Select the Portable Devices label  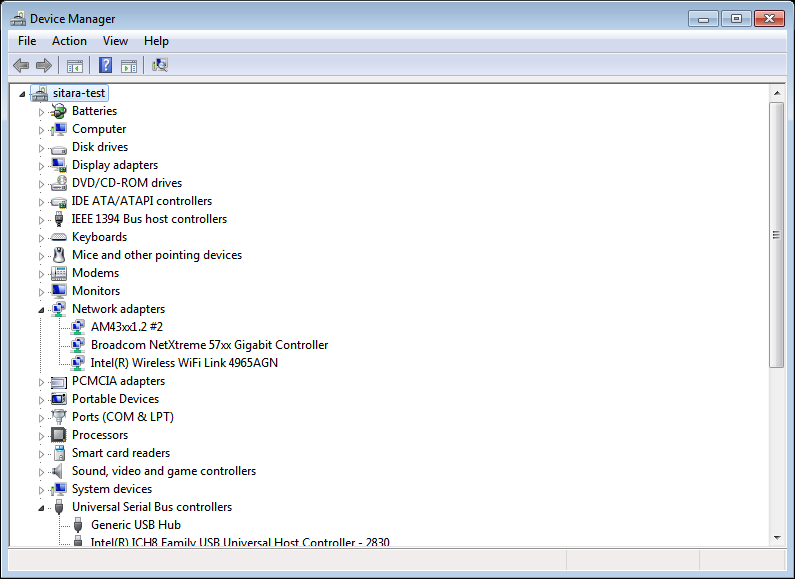pyautogui.click(x=115, y=399)
